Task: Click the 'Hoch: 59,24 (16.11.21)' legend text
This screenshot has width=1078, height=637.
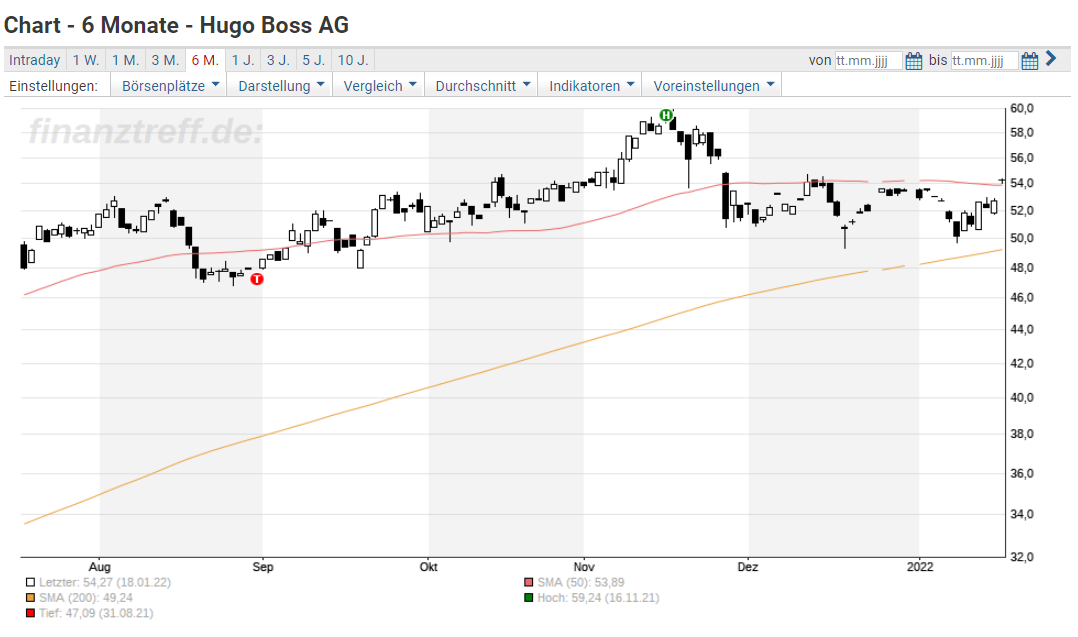Action: click(x=598, y=598)
